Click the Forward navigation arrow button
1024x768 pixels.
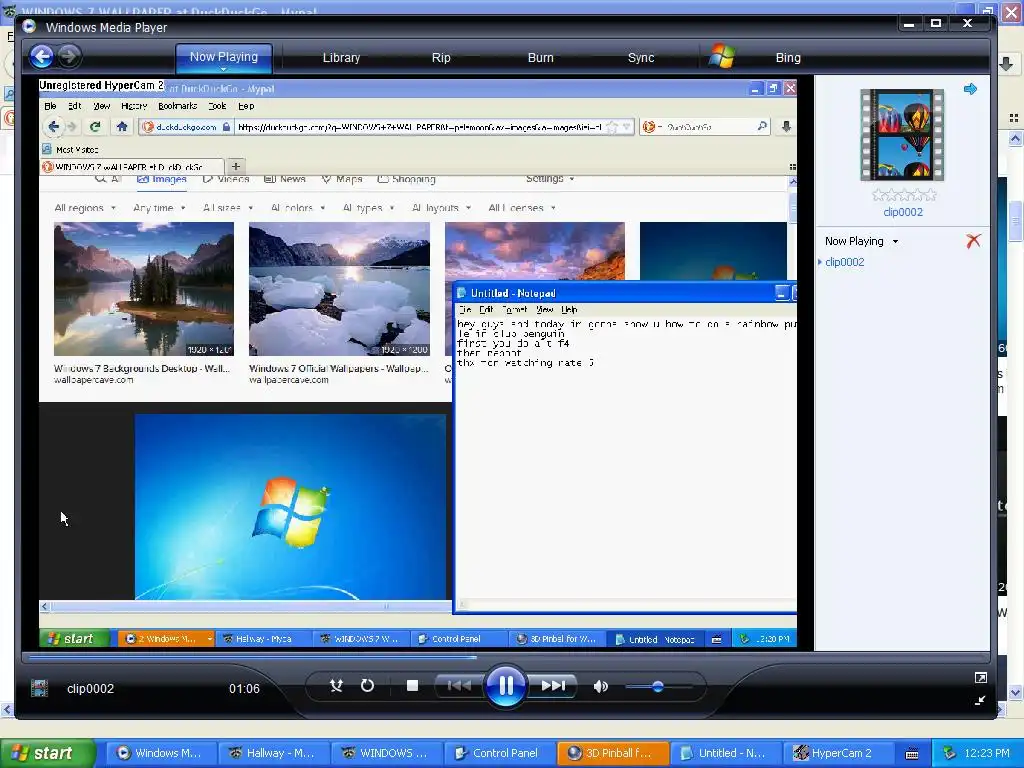point(70,57)
